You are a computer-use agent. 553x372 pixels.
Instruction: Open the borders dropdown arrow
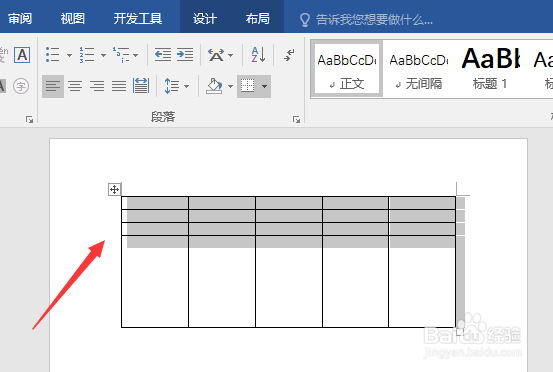coord(265,86)
